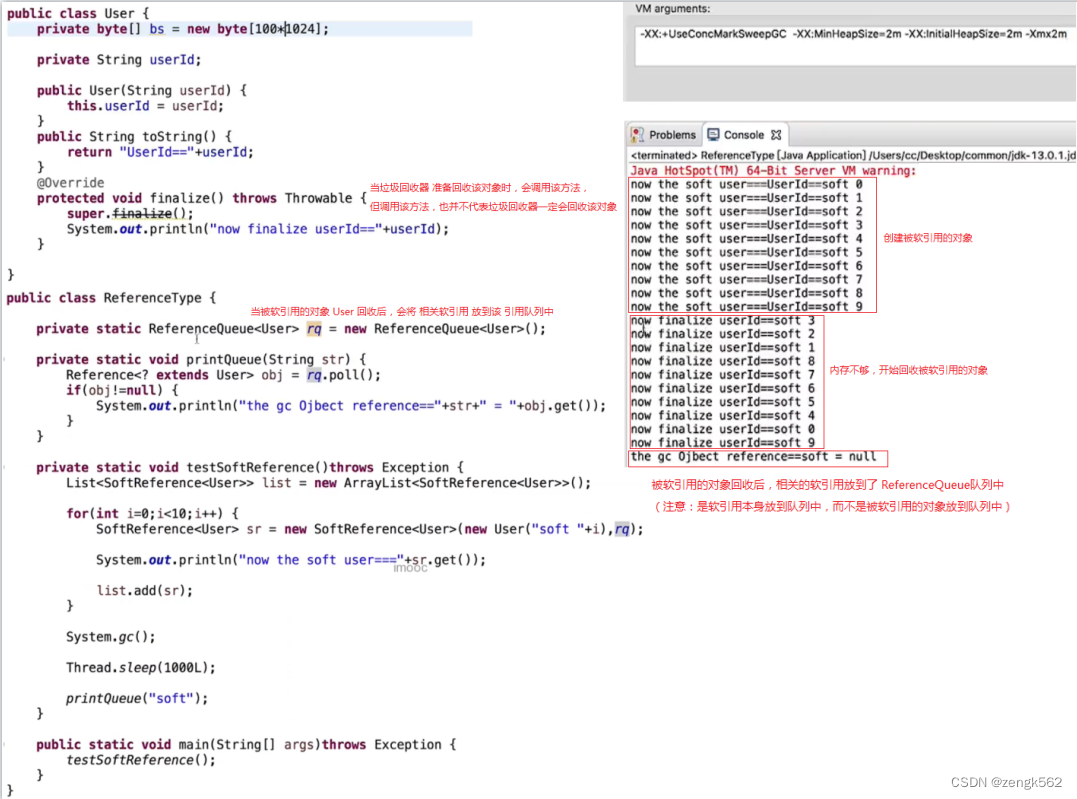
Task: Click console line 'now finalize userId==soft 8'
Action: click(723, 361)
